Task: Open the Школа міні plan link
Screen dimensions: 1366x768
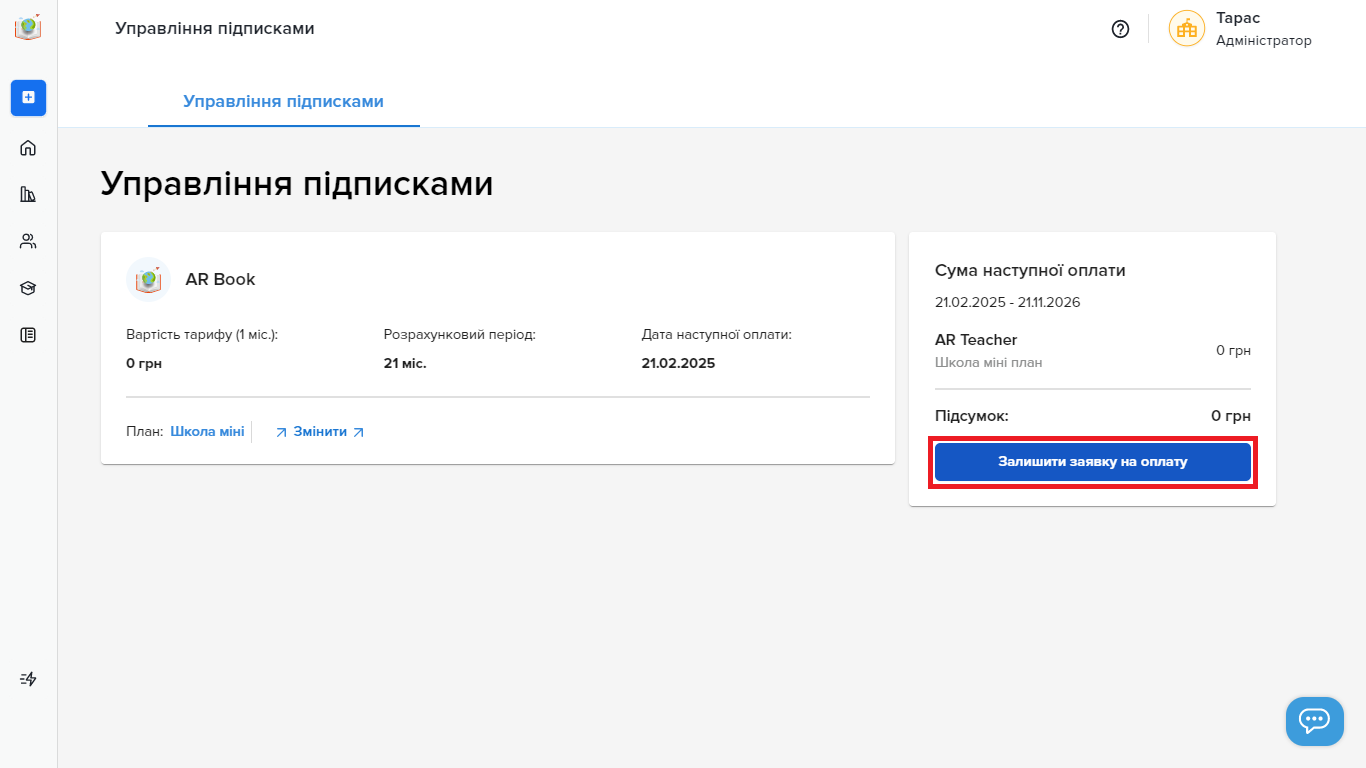Action: click(207, 432)
